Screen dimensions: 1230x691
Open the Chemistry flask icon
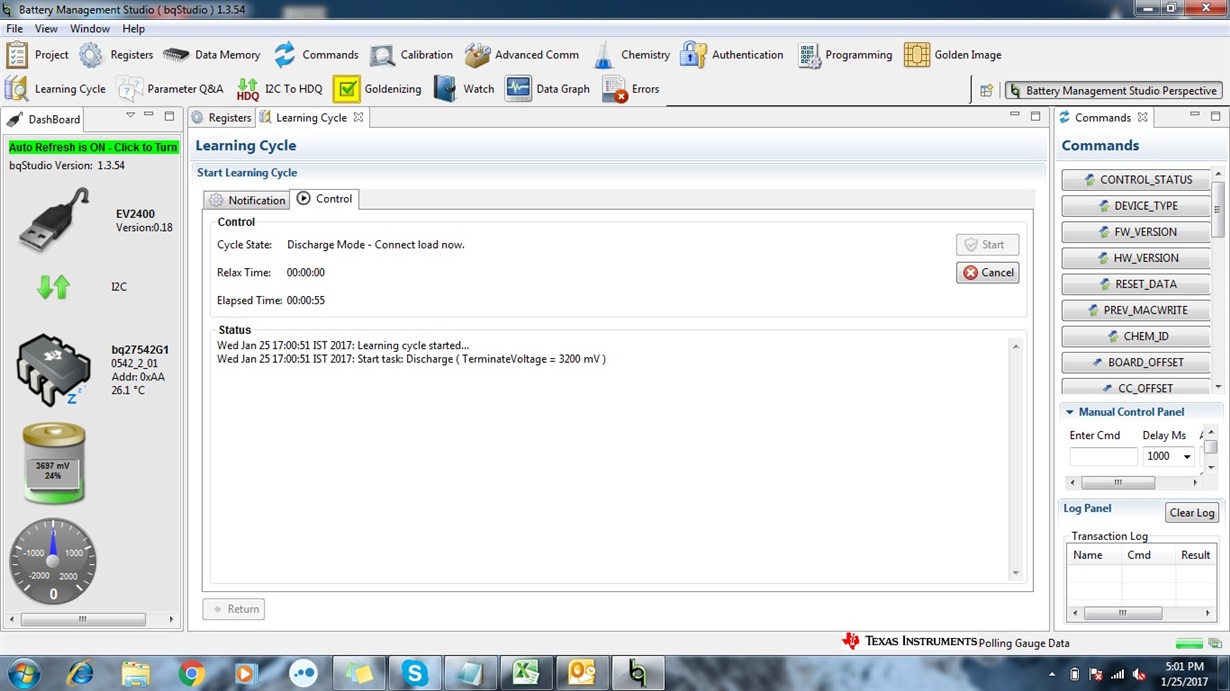click(604, 55)
